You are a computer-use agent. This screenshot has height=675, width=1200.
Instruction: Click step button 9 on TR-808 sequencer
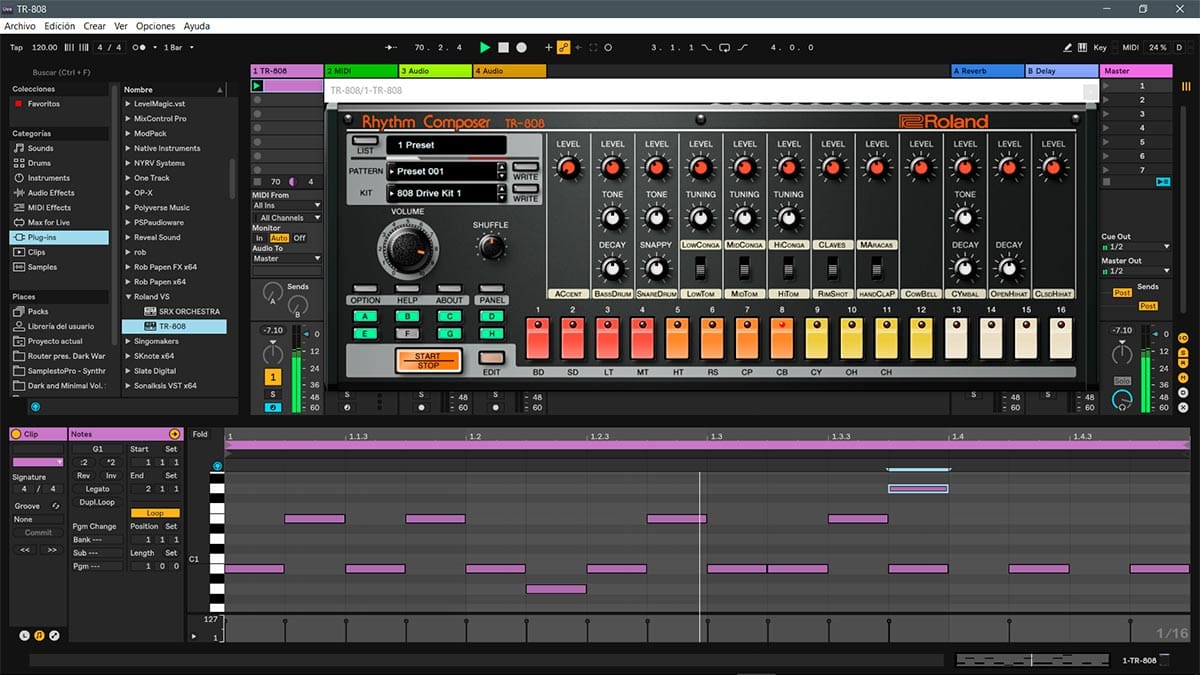[x=817, y=339]
